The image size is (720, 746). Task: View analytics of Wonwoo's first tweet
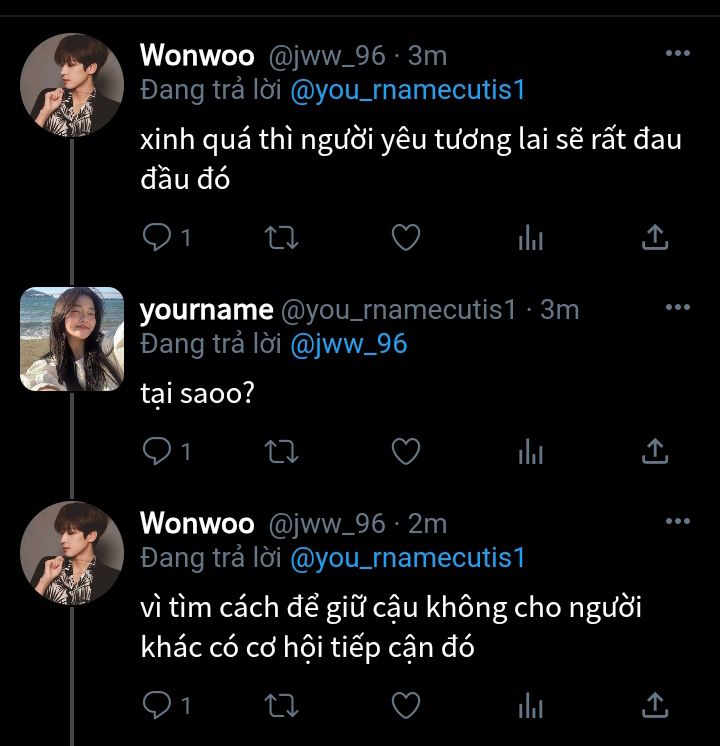point(530,237)
